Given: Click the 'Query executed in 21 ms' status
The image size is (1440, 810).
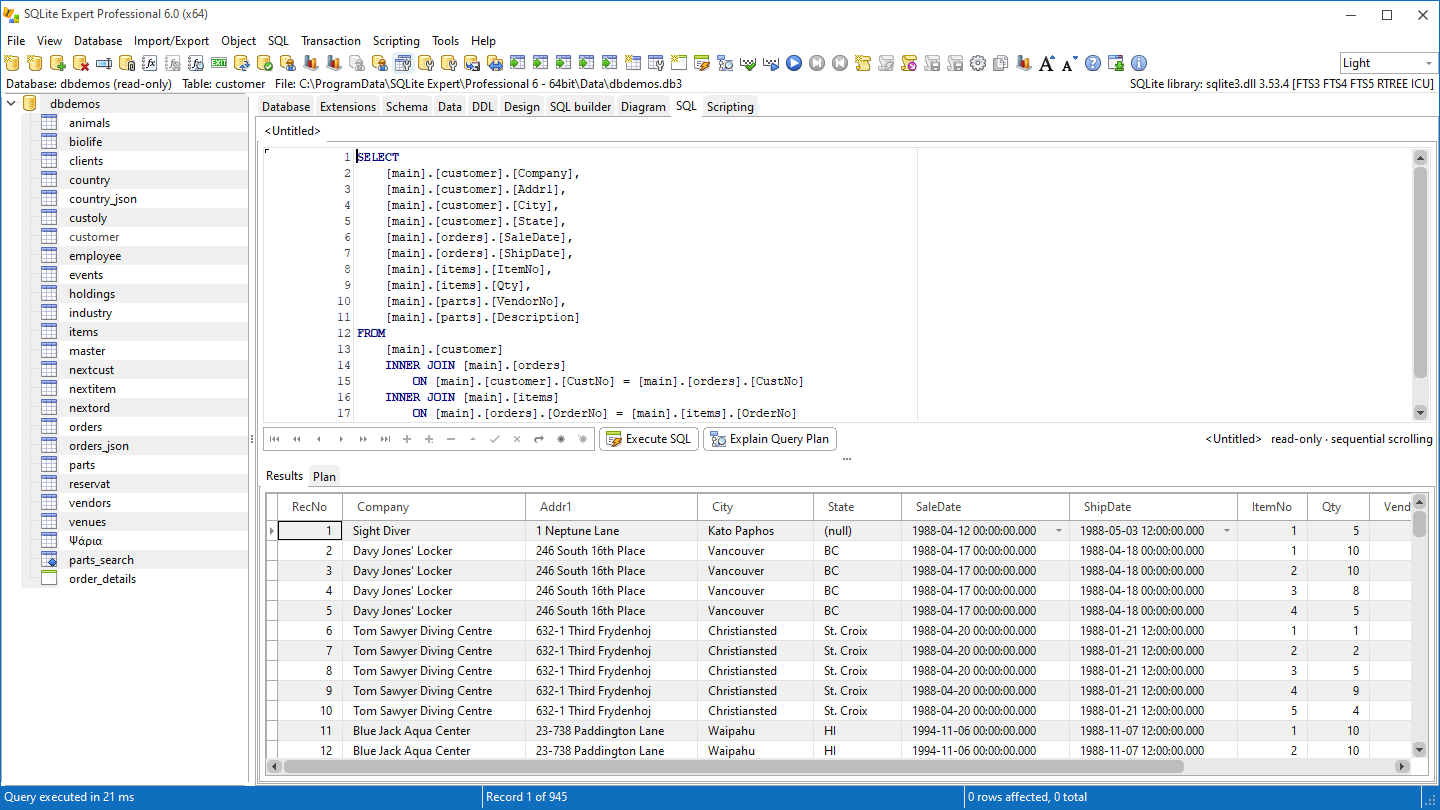Looking at the screenshot, I should point(69,797).
